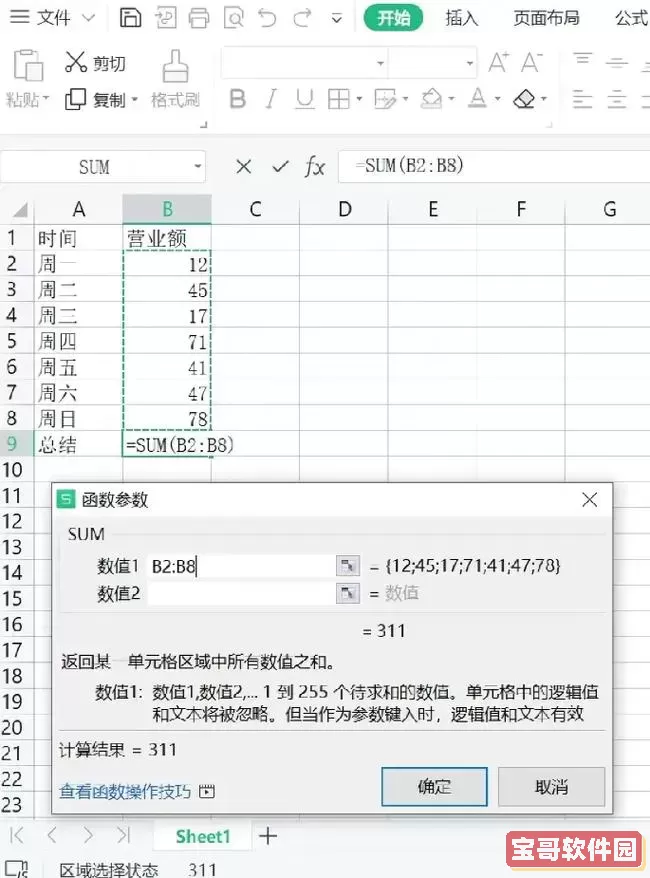The image size is (650, 878).
Task: Click the Save icon in quick toolbar
Action: click(130, 18)
